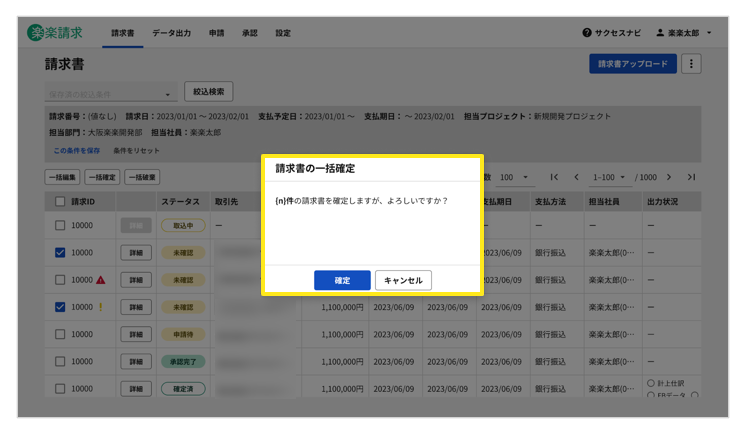Click the 楽楽請求 logo
Viewport: 744px width, 430px height.
pyautogui.click(x=56, y=33)
